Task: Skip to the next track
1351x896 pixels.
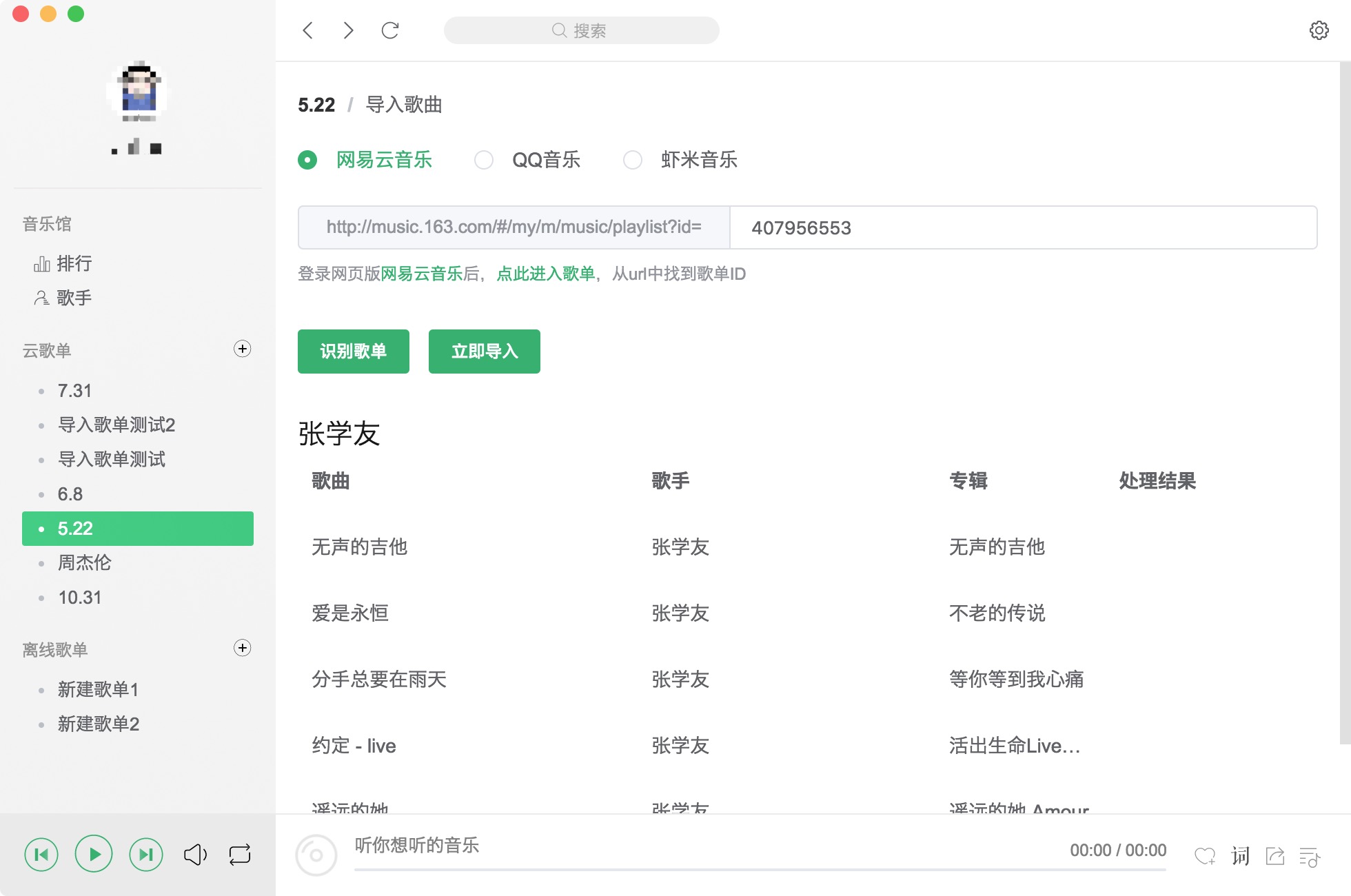Action: pyautogui.click(x=146, y=855)
